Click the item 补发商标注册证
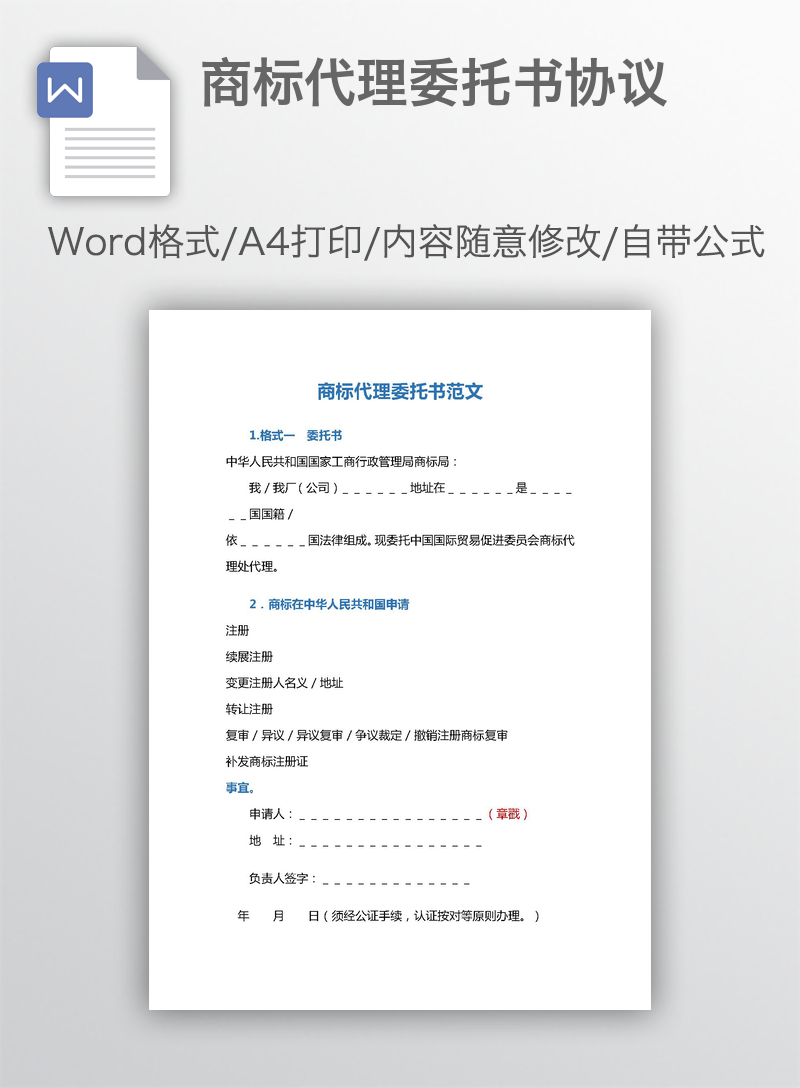The image size is (800, 1088). tap(266, 762)
